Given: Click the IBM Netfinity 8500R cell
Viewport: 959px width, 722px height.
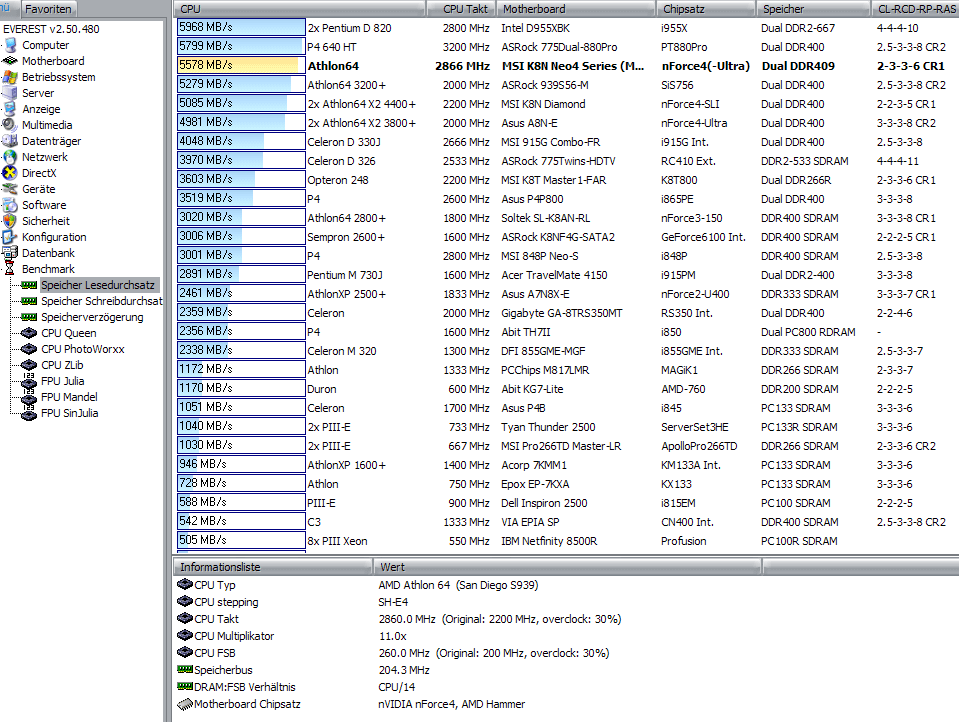Looking at the screenshot, I should point(549,541).
